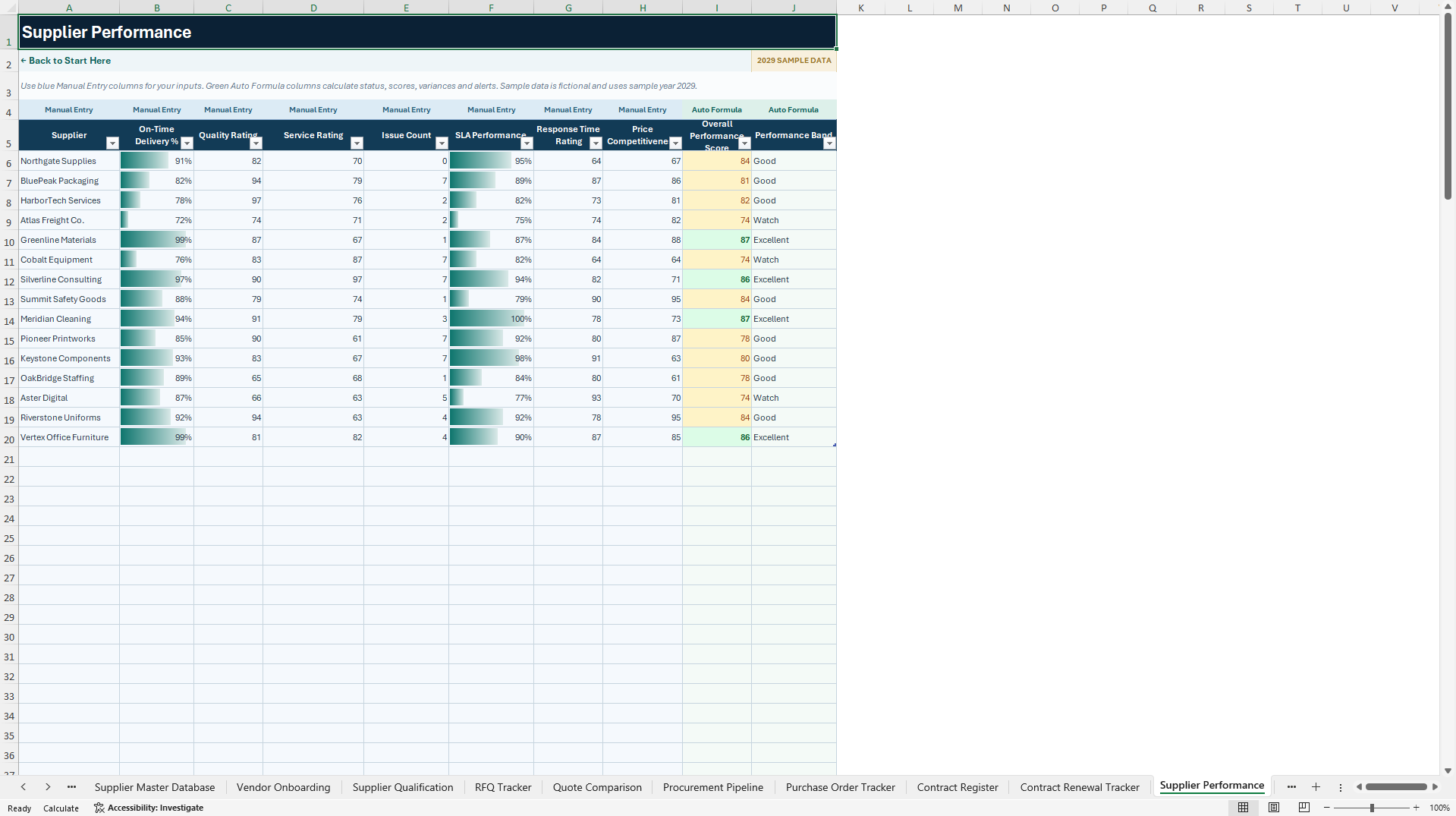Open Performance Band filter dropdown
Screen dimensions: 1456x816
pos(829,143)
